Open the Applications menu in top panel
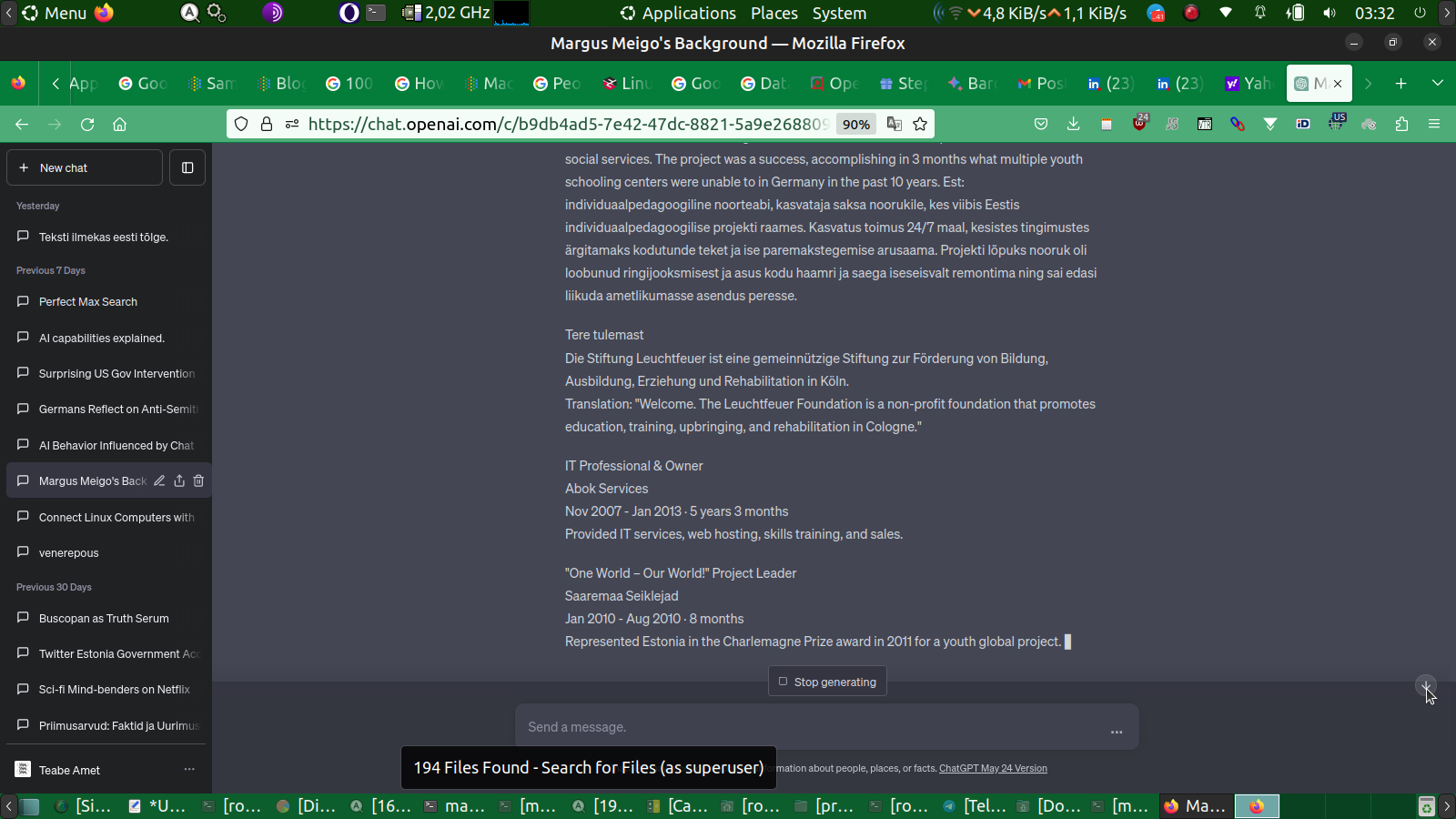The width and height of the screenshot is (1456, 819). point(679,13)
